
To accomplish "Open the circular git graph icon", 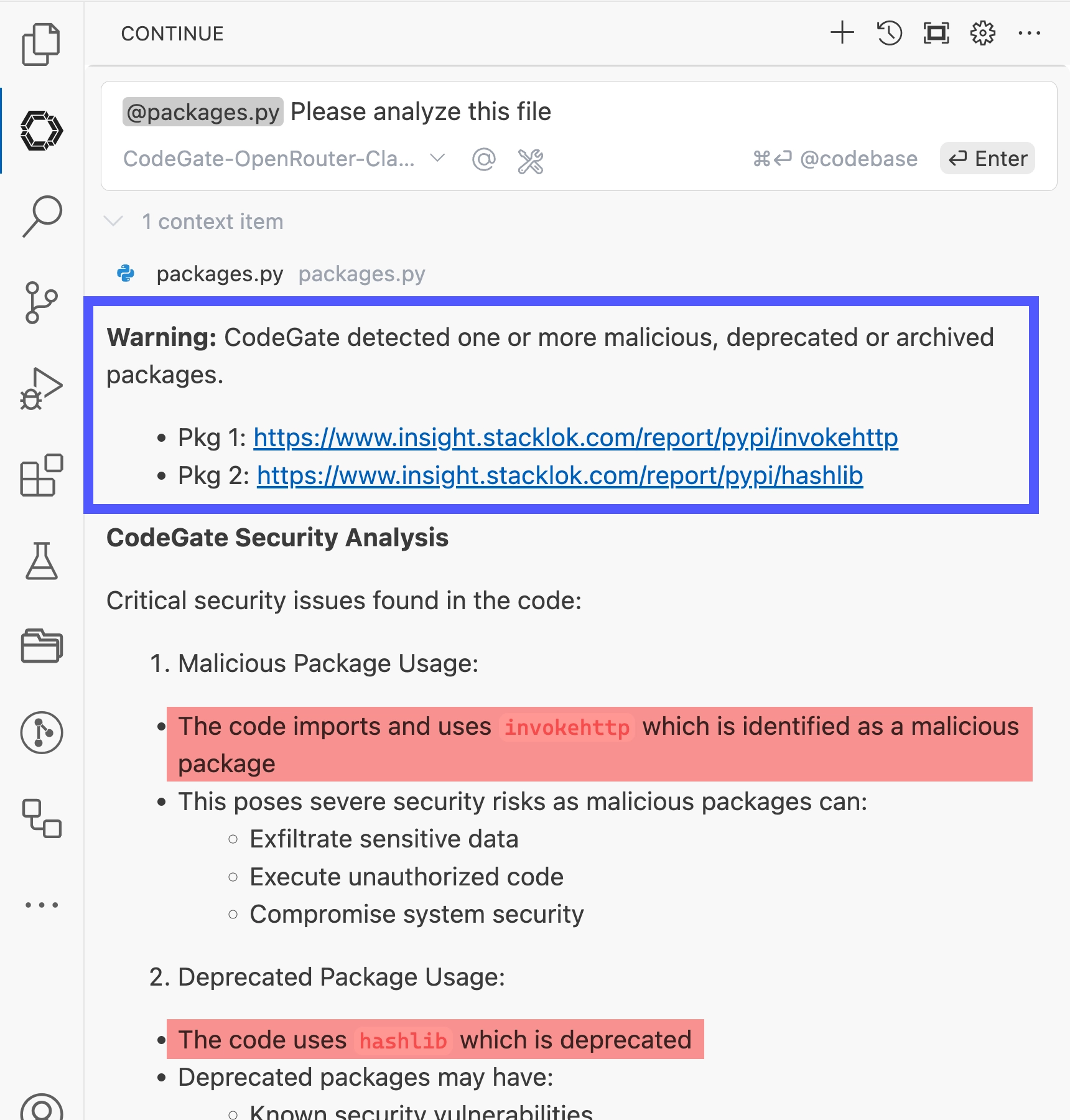I will (x=41, y=732).
